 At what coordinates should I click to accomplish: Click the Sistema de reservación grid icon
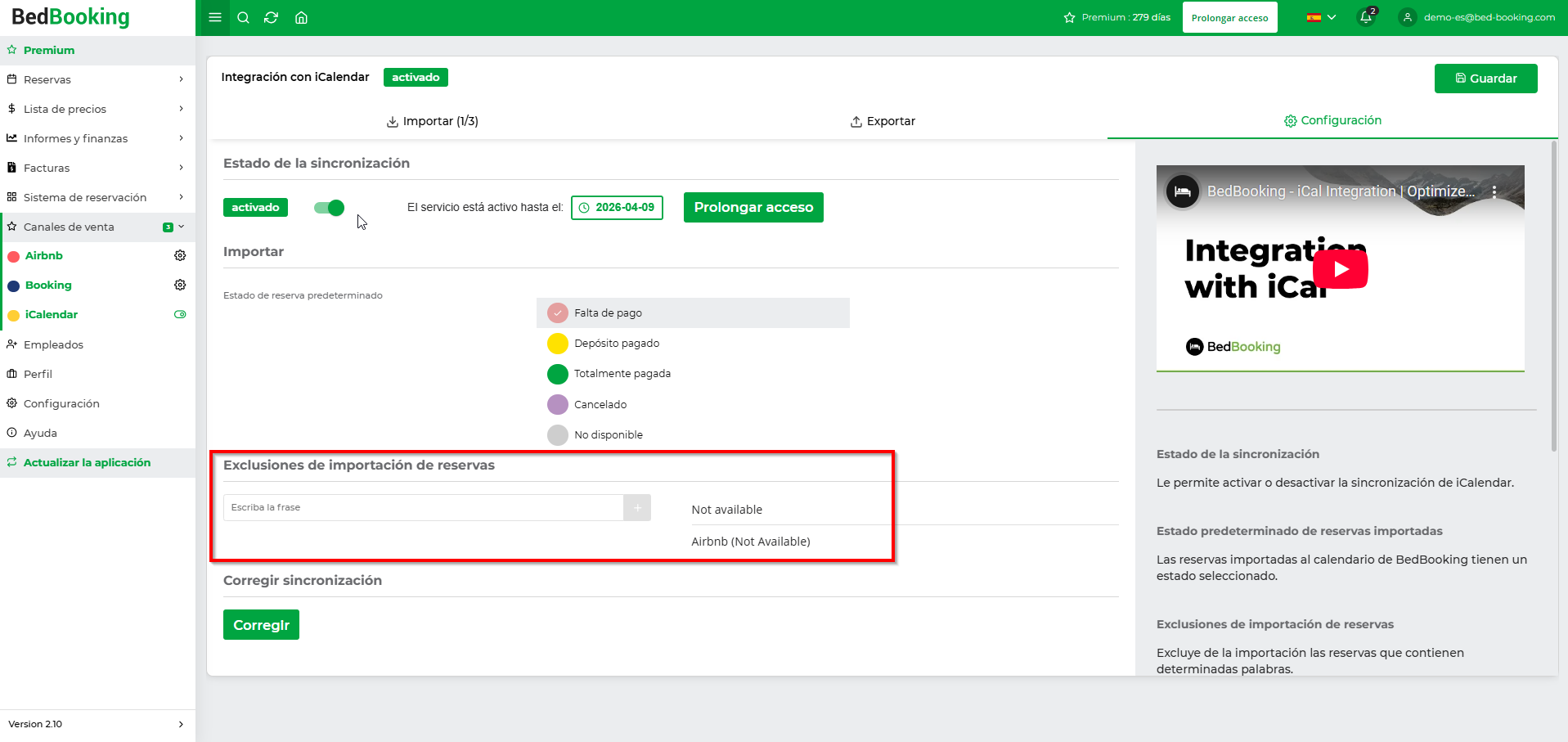click(x=11, y=197)
